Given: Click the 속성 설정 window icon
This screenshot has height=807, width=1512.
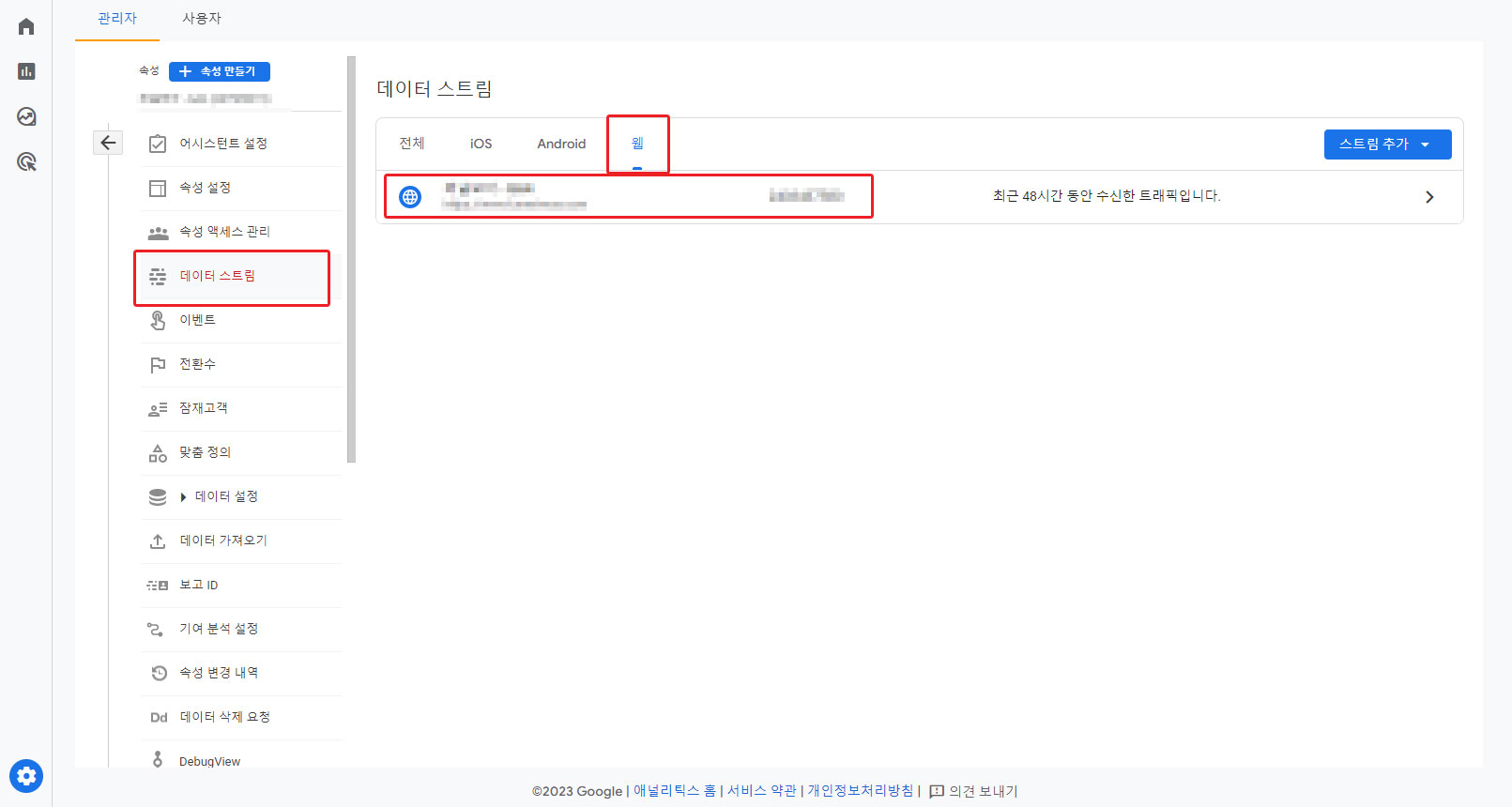Looking at the screenshot, I should (158, 188).
